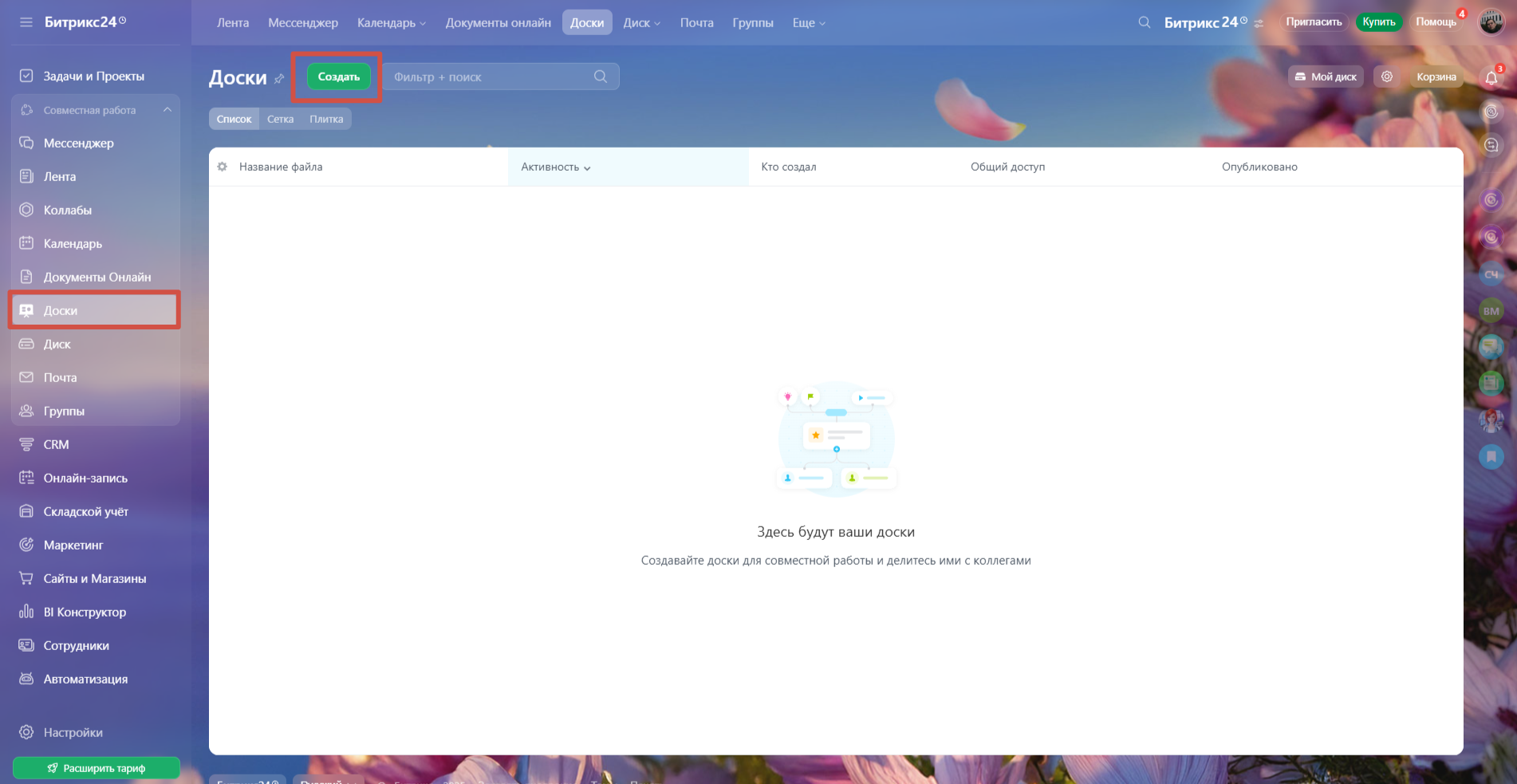Screen dimensions: 1517x784
Task: Open user profile avatar in top right
Action: [x=1491, y=22]
